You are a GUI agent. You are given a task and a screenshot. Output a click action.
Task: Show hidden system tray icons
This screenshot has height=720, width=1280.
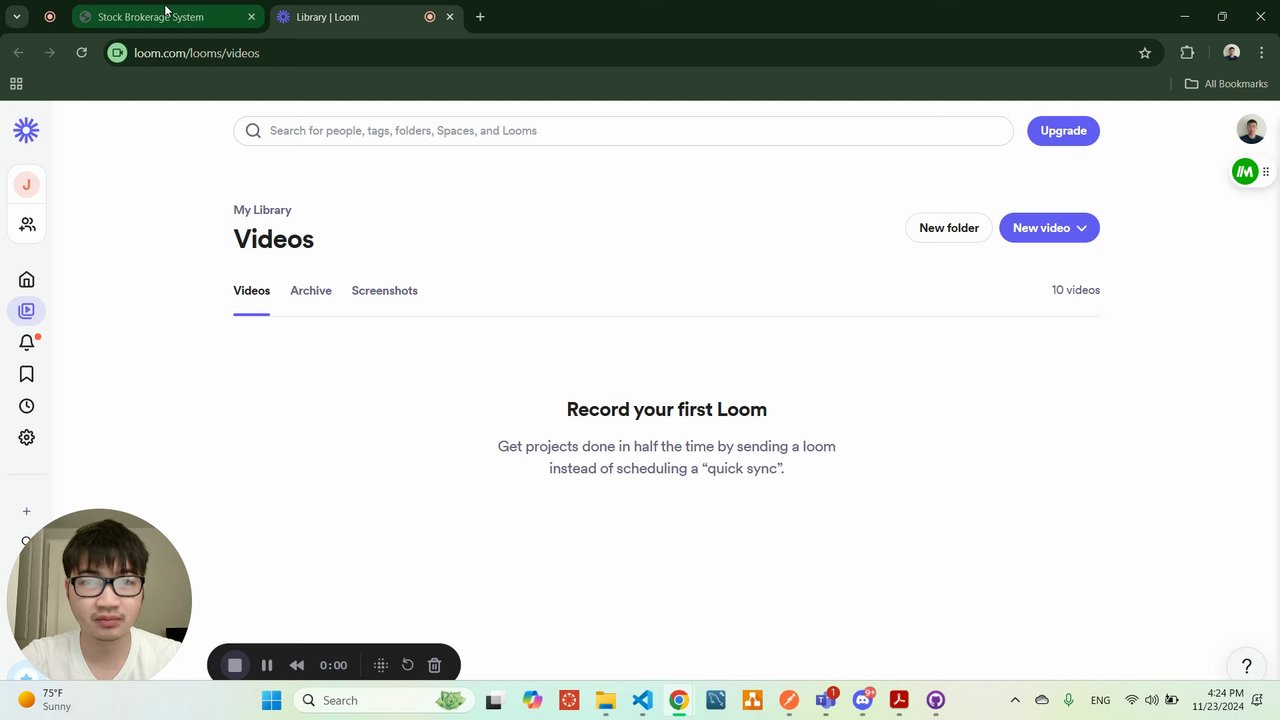pos(1015,700)
